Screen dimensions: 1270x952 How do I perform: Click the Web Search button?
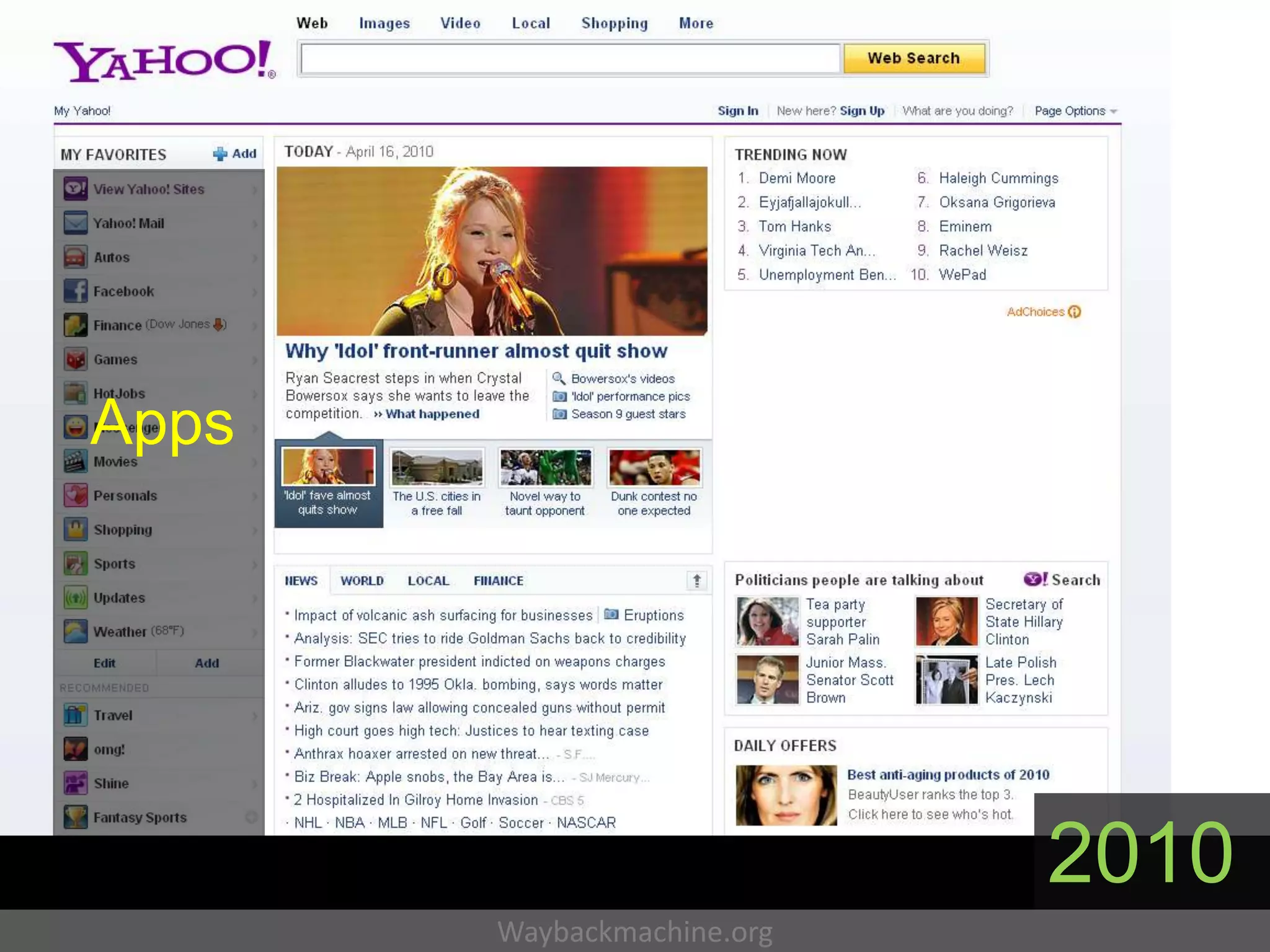pyautogui.click(x=914, y=58)
